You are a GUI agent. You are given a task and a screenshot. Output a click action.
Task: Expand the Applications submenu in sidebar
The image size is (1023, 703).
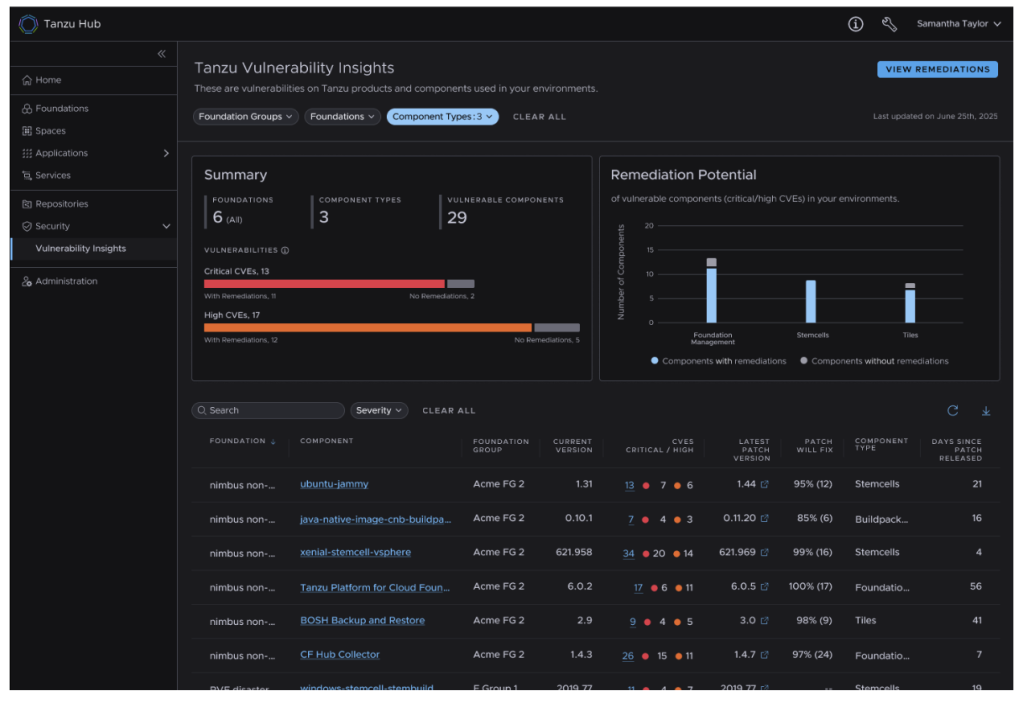coord(166,153)
